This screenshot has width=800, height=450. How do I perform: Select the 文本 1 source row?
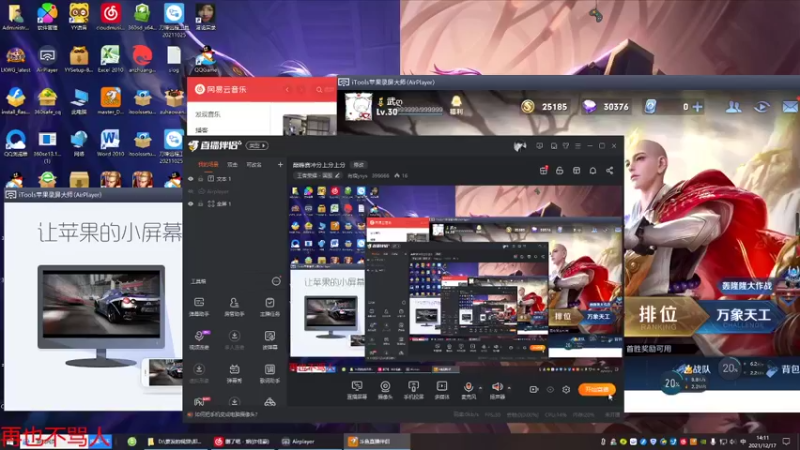tap(235, 179)
